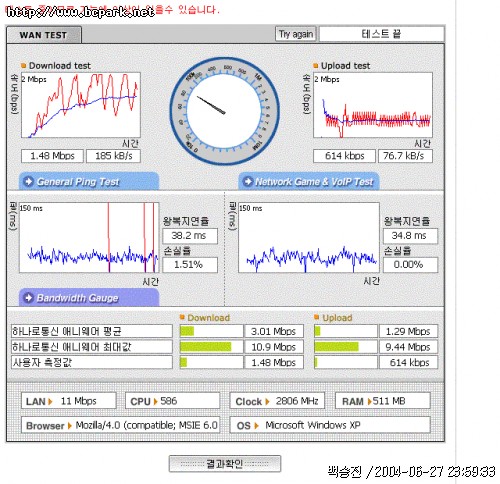
Task: Open the Network Game & VoIP Test section
Action: click(x=309, y=181)
